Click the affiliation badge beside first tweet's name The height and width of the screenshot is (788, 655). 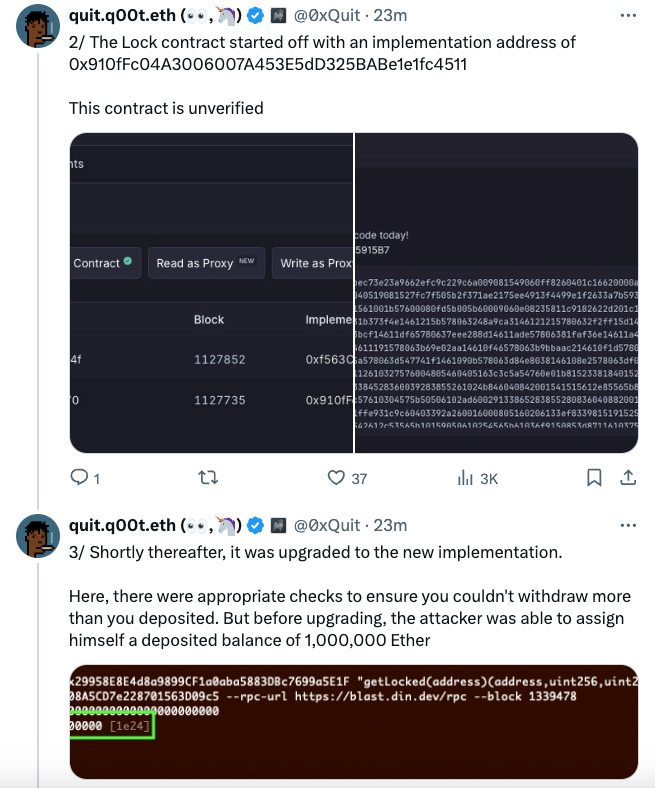(x=278, y=16)
